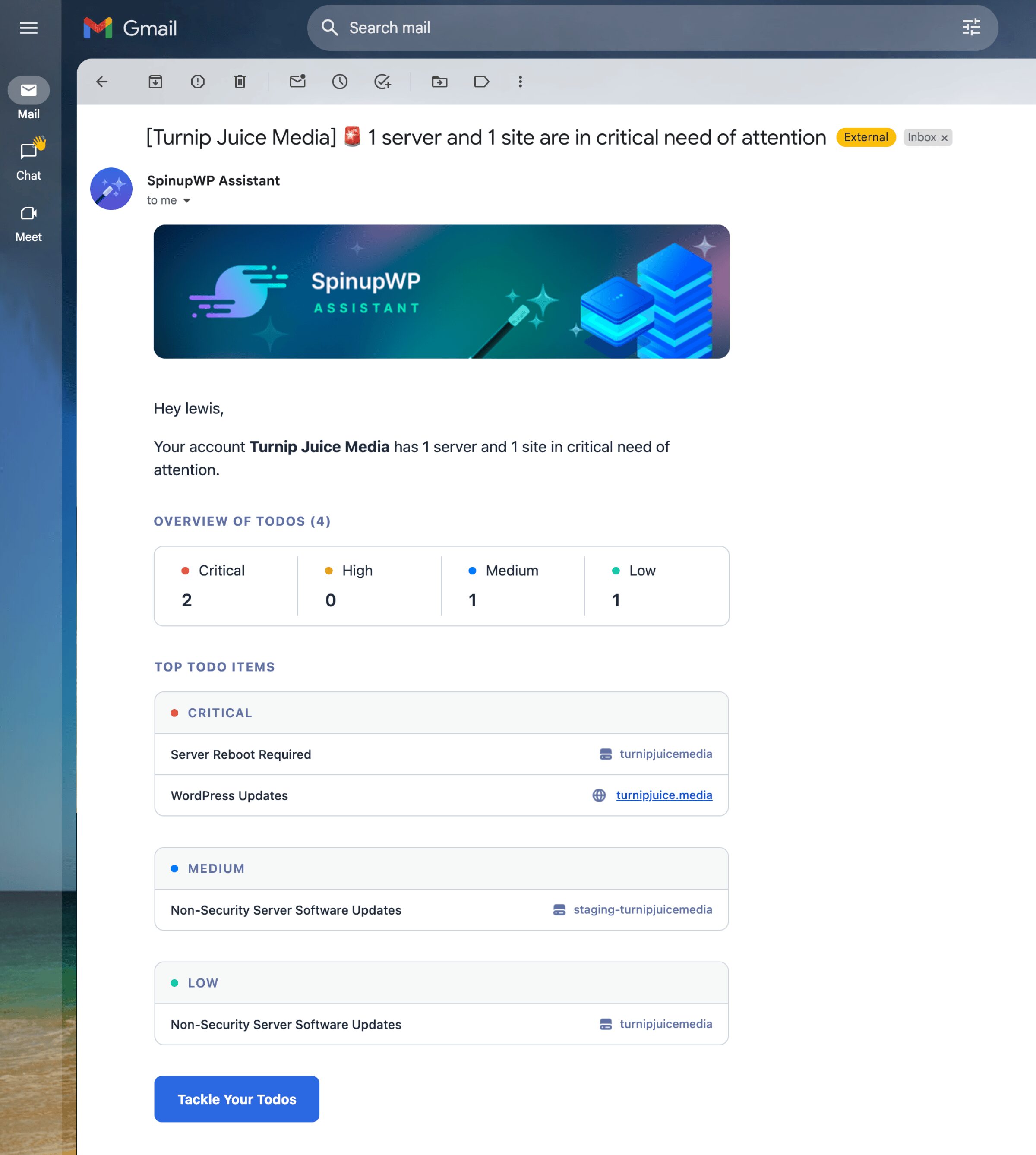The image size is (1036, 1155).
Task: Click turnipjuicemedia in Low section row
Action: point(666,1024)
